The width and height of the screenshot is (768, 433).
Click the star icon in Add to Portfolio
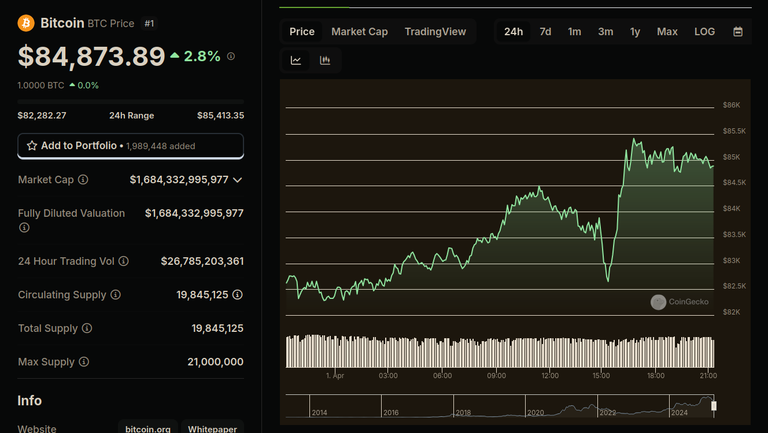click(x=32, y=145)
